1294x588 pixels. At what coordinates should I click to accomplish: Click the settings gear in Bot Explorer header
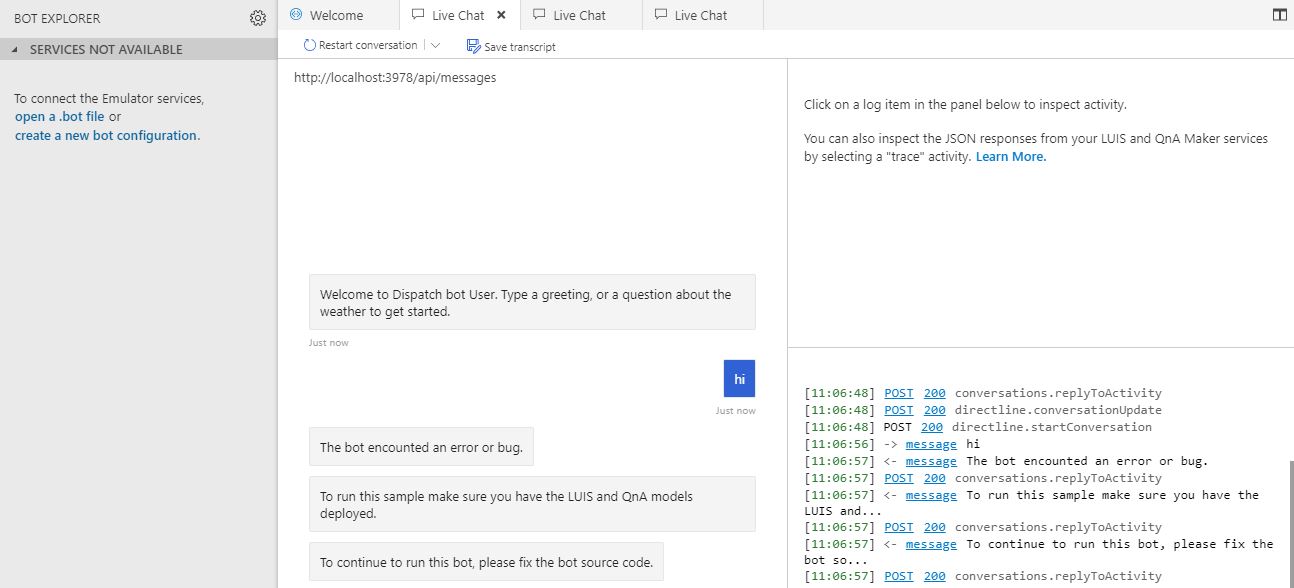[258, 17]
